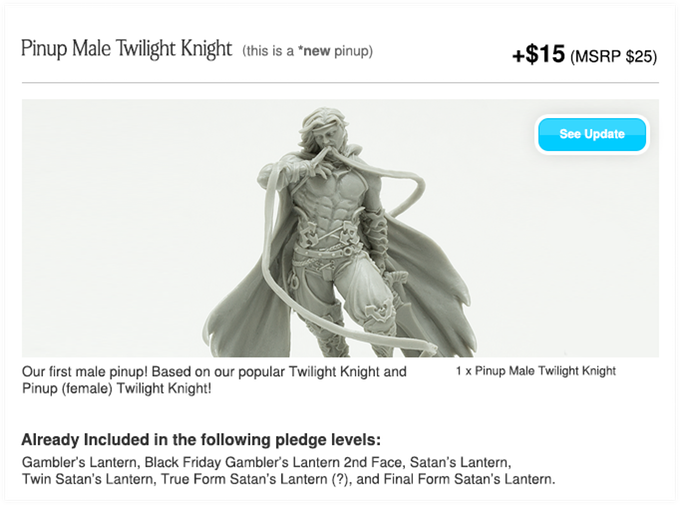680x505 pixels.
Task: Click the Gambler's Lantern pledge level
Action: pyautogui.click(x=80, y=462)
